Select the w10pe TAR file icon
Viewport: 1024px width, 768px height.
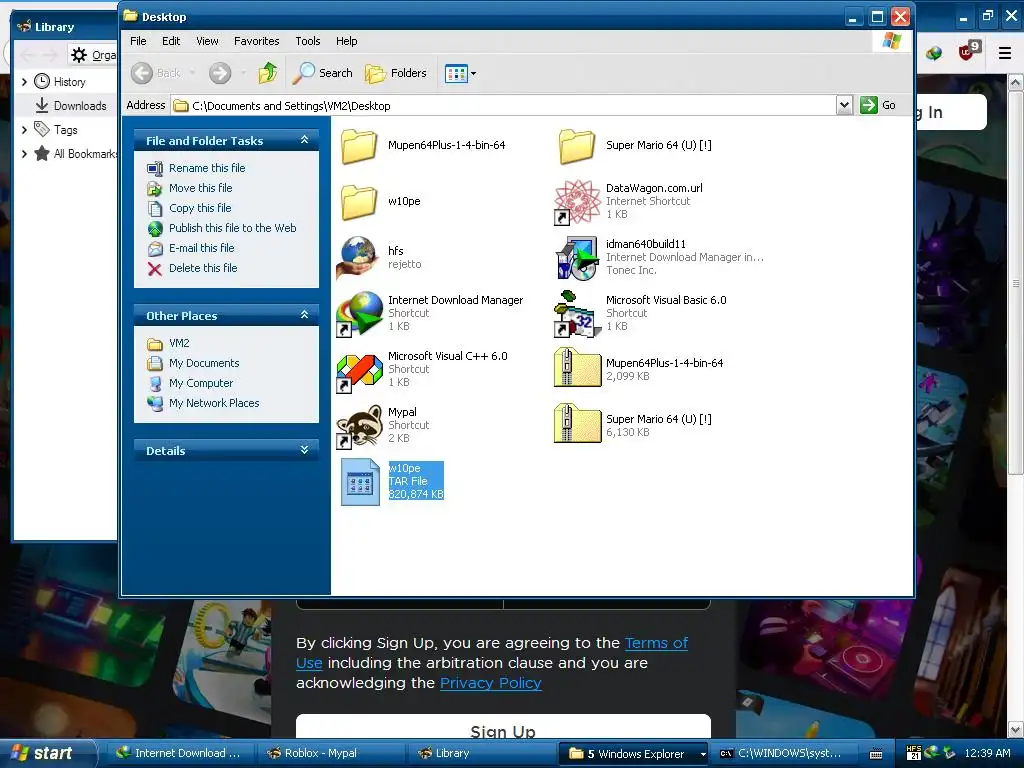360,482
